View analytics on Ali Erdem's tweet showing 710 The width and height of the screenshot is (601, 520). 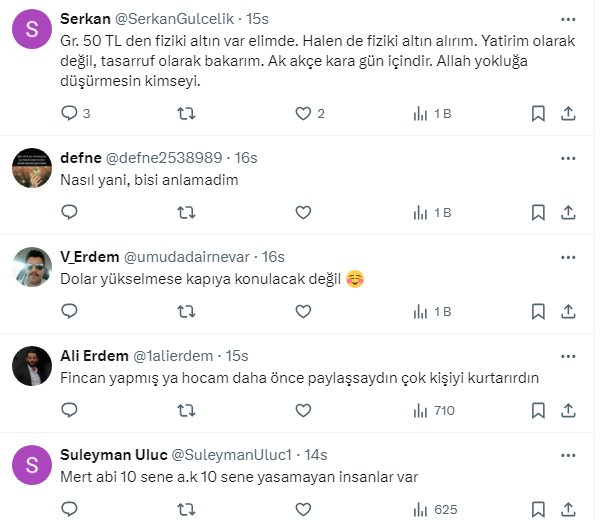(x=434, y=410)
